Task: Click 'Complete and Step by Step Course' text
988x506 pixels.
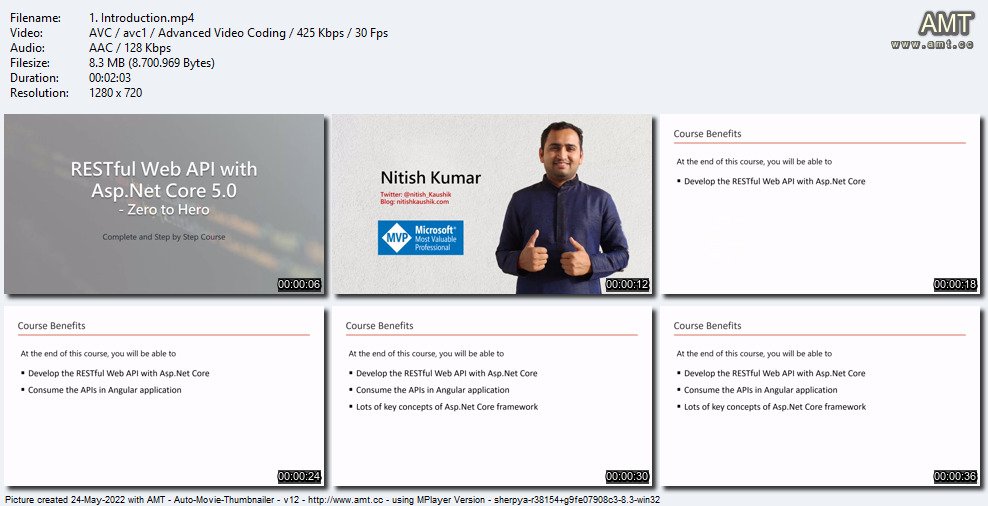Action: [x=164, y=238]
